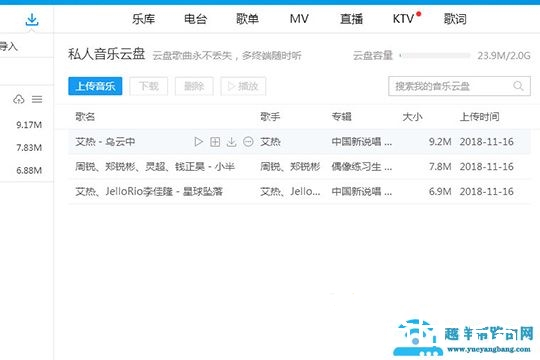The image size is (540, 360).
Task: Open the list menu icon in sidebar
Action: [x=37, y=100]
